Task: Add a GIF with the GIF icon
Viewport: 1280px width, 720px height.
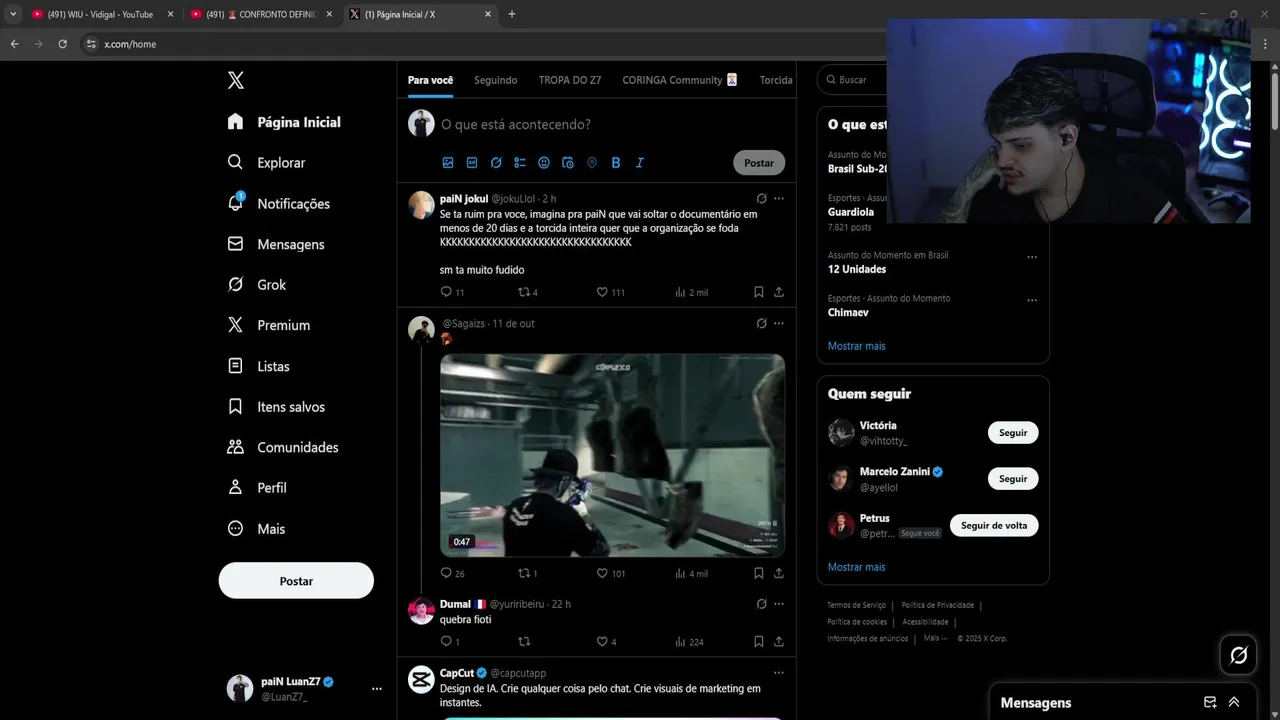Action: (472, 163)
